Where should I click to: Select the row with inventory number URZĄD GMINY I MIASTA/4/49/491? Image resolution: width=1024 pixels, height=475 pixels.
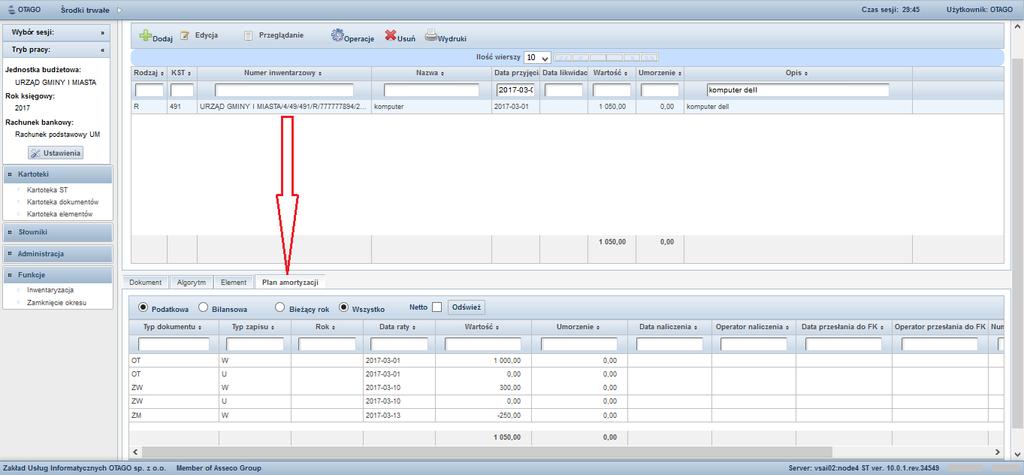click(x=567, y=106)
